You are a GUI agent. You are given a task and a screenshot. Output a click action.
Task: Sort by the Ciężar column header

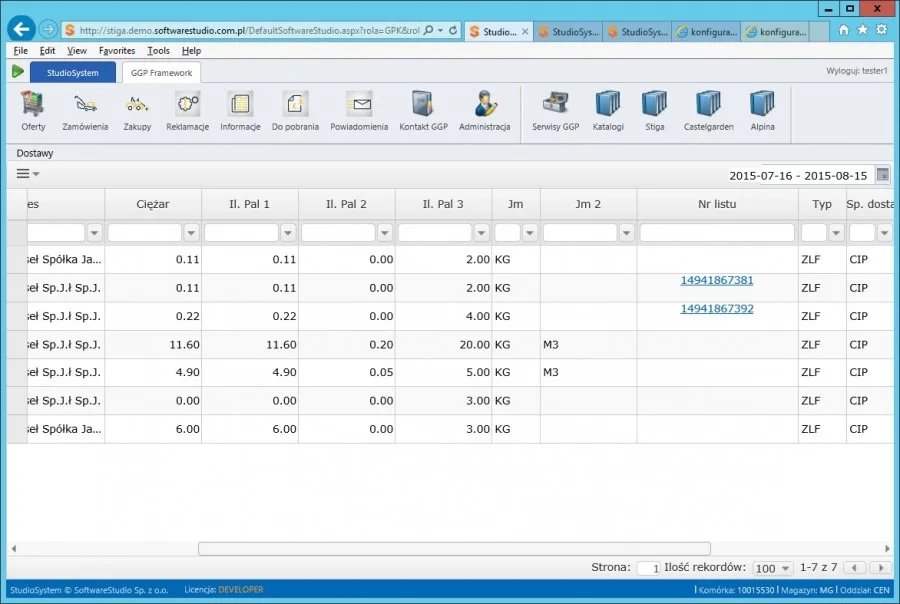click(153, 204)
